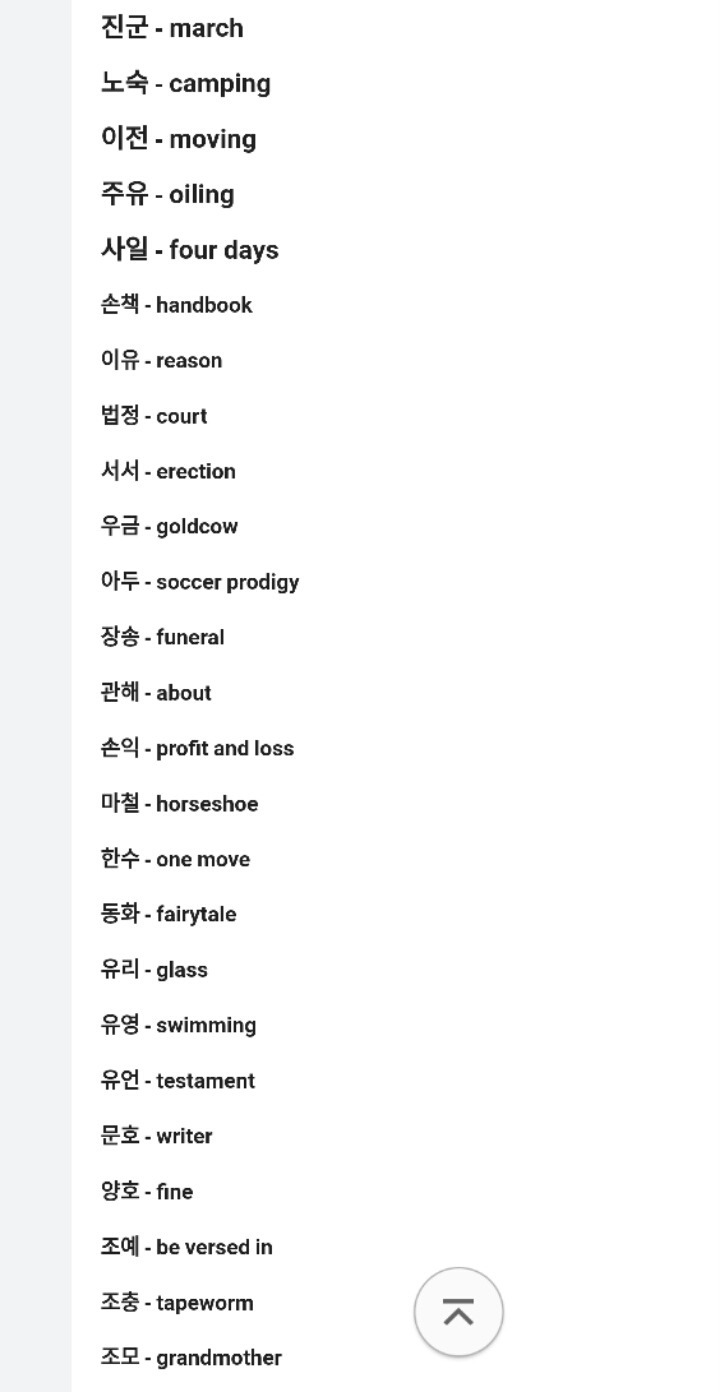Click the 동화 - fairytale line

click(168, 914)
